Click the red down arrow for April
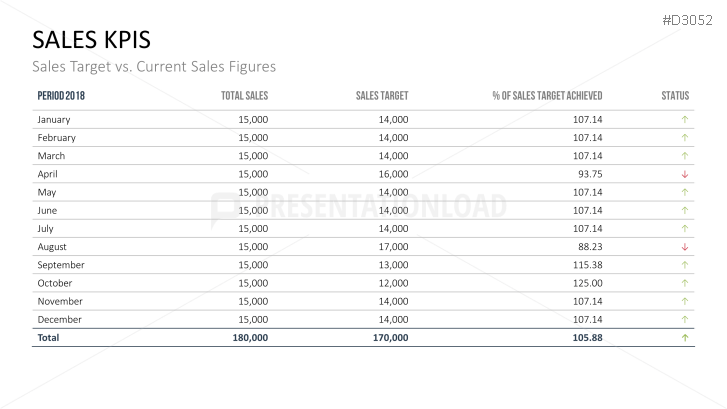727x409 pixels. [x=685, y=174]
